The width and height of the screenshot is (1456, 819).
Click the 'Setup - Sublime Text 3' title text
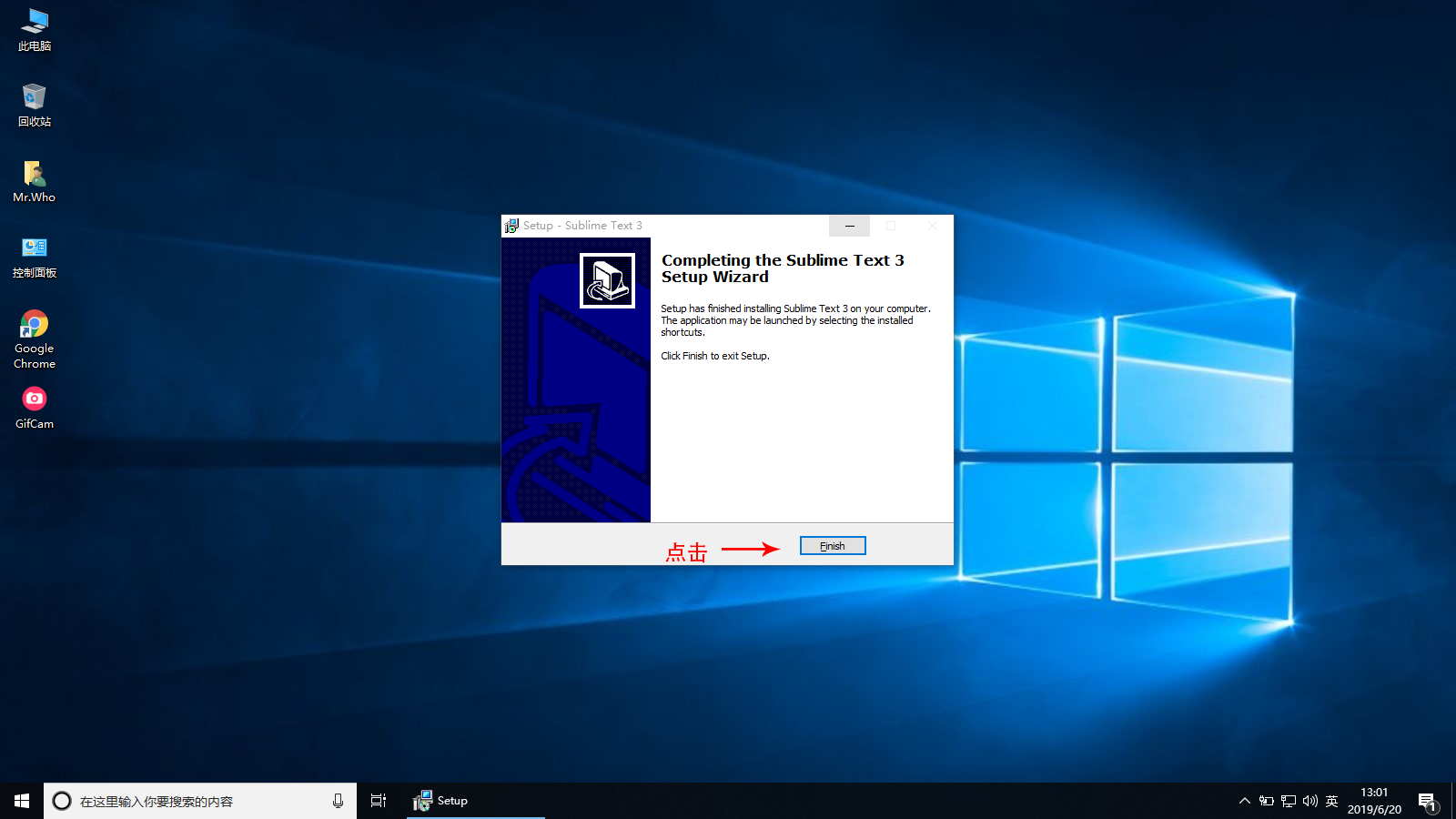582,226
